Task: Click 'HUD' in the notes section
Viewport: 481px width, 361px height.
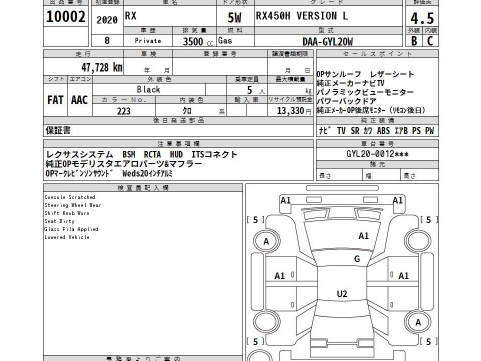Action: [176, 154]
